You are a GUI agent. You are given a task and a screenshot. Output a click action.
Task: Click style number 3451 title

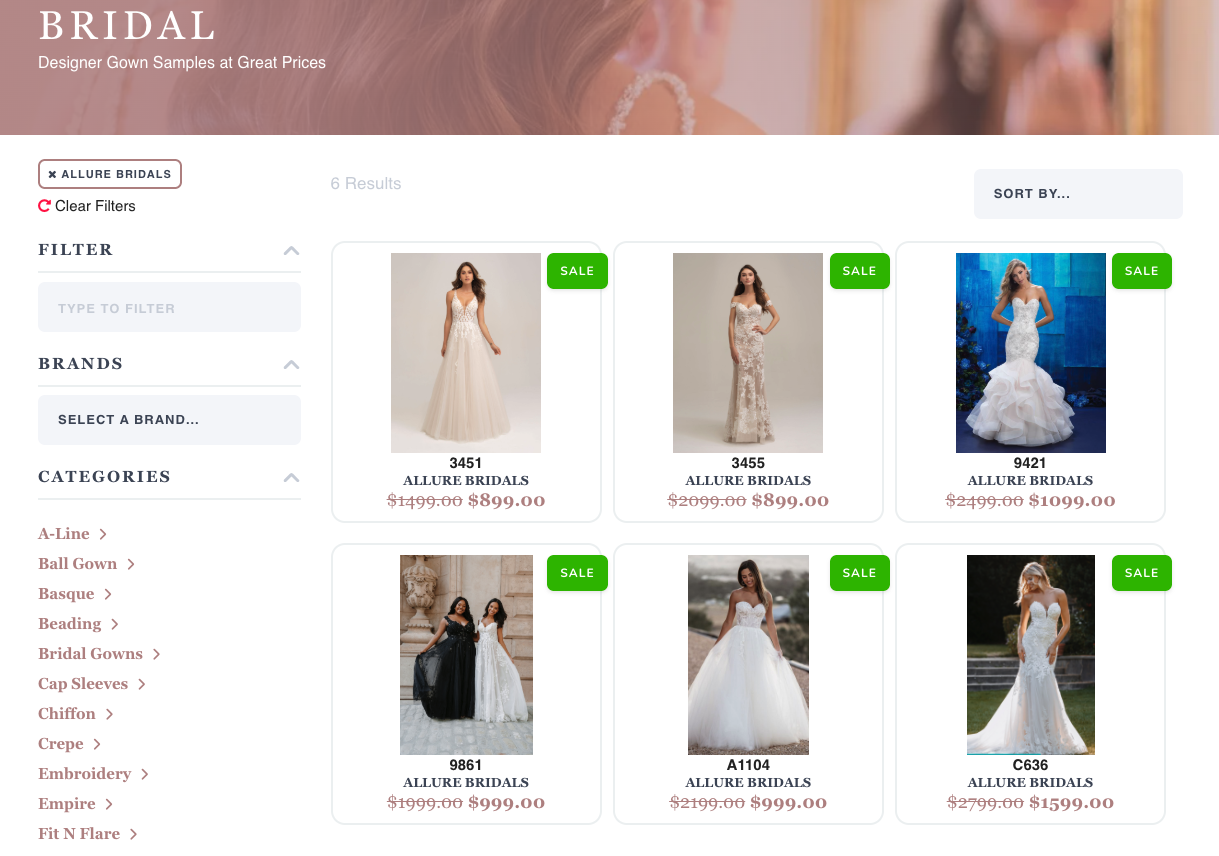[466, 463]
